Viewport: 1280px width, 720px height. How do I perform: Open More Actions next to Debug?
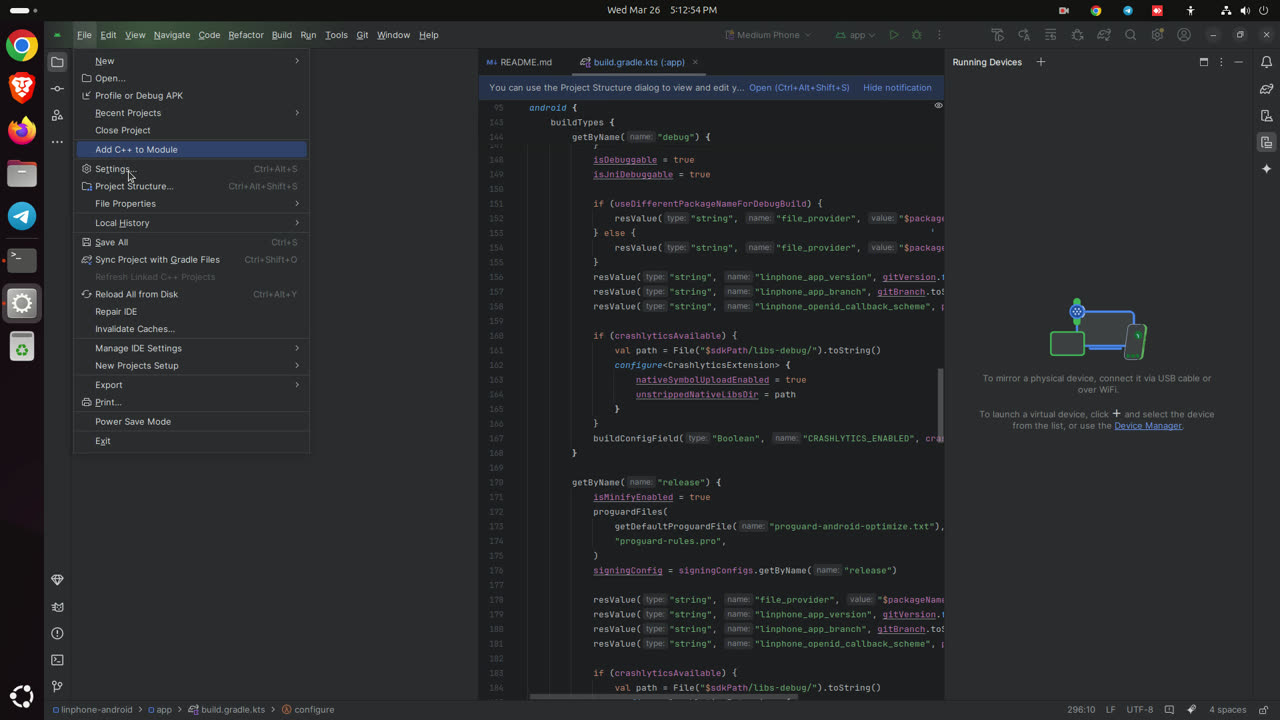[939, 35]
